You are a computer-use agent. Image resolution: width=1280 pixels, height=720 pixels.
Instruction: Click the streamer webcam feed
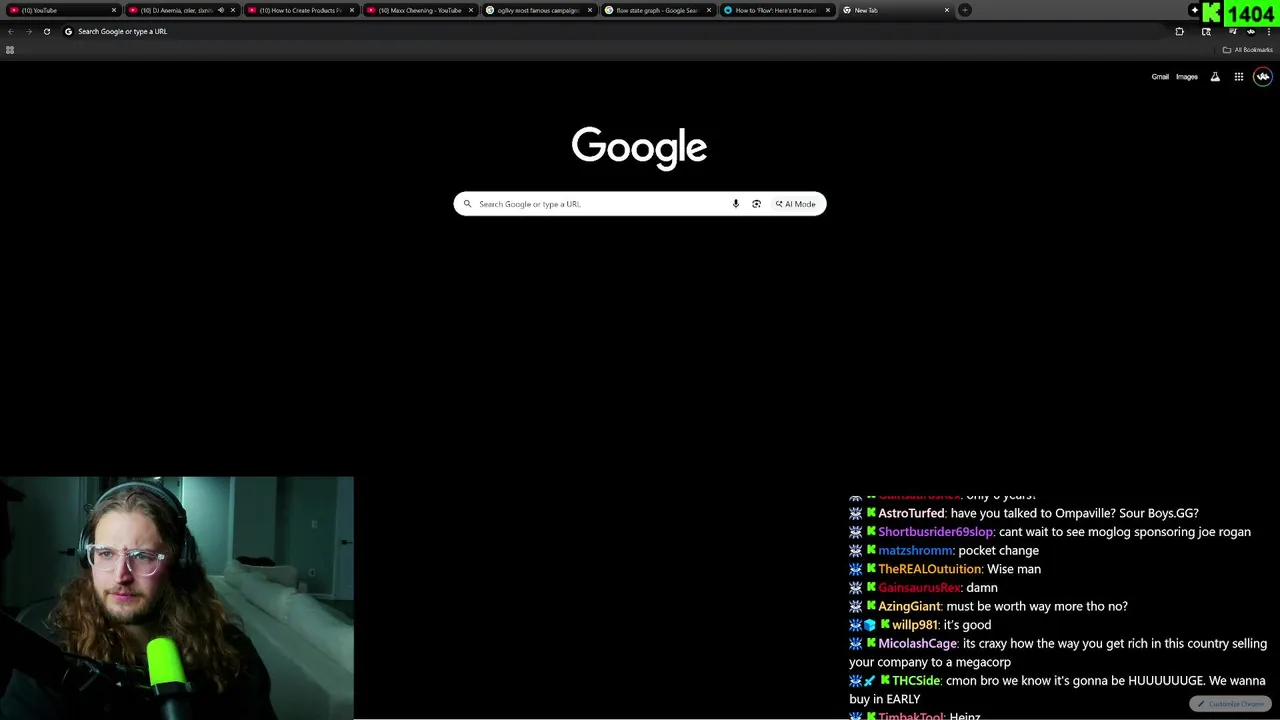[177, 598]
